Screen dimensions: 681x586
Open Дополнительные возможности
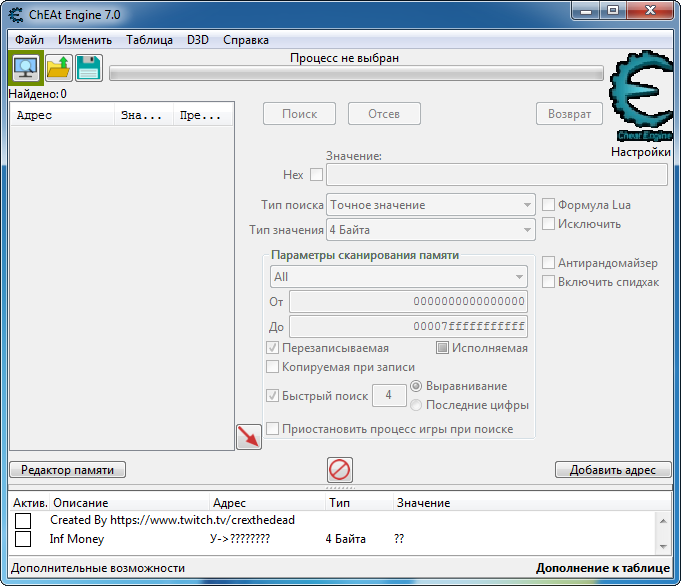pyautogui.click(x=98, y=568)
